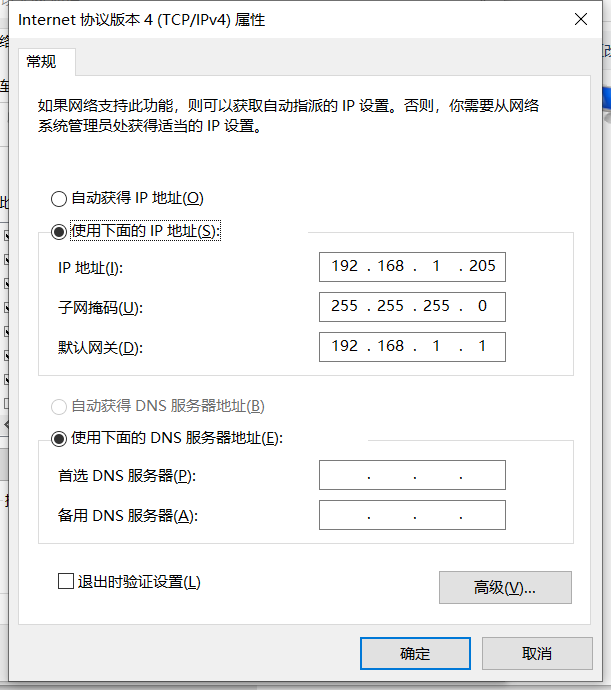Screen dimensions: 611x690
Task: Click the subnet mask last octet 0
Action: pos(482,306)
